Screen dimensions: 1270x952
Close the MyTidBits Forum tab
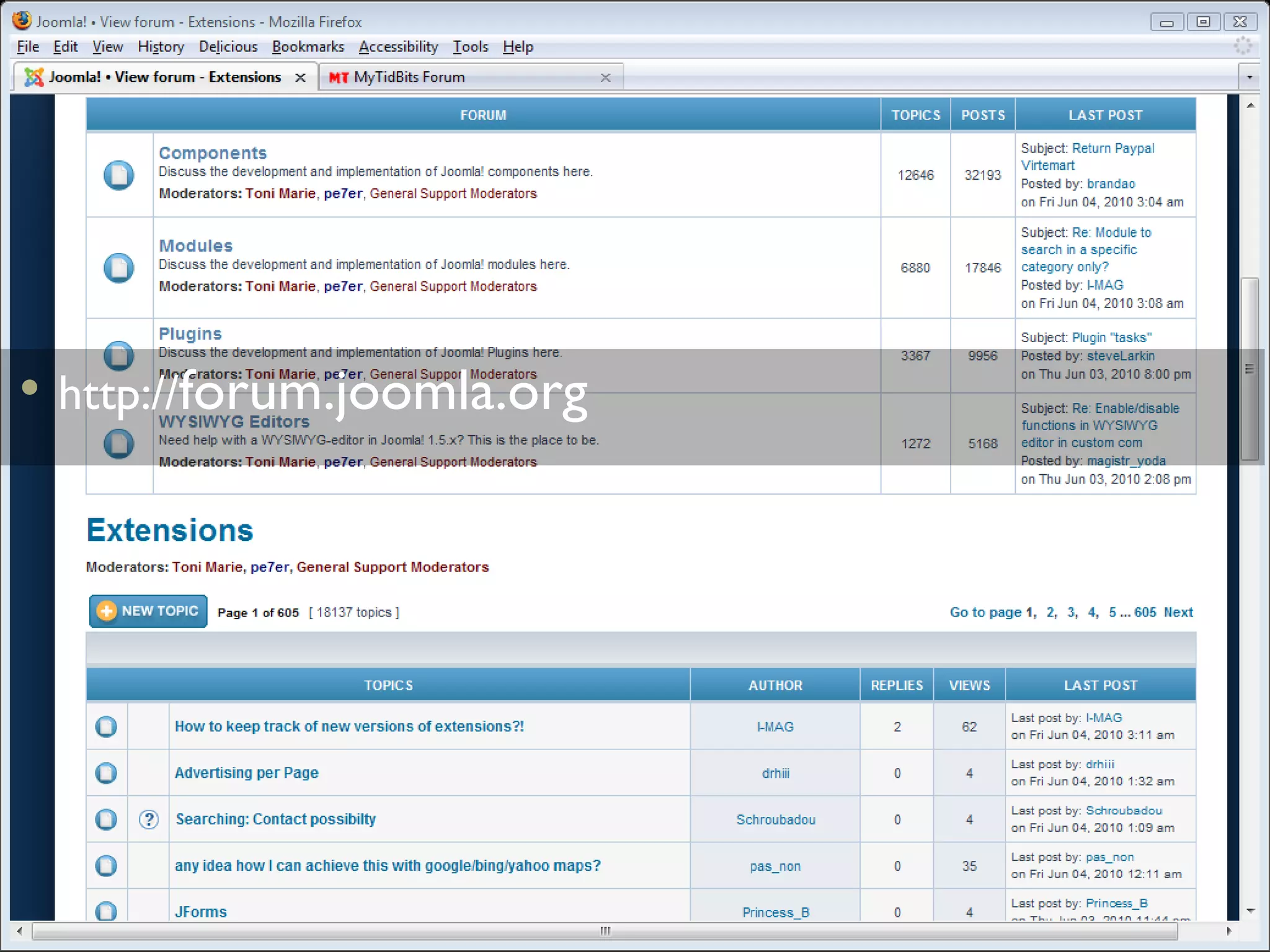[606, 77]
